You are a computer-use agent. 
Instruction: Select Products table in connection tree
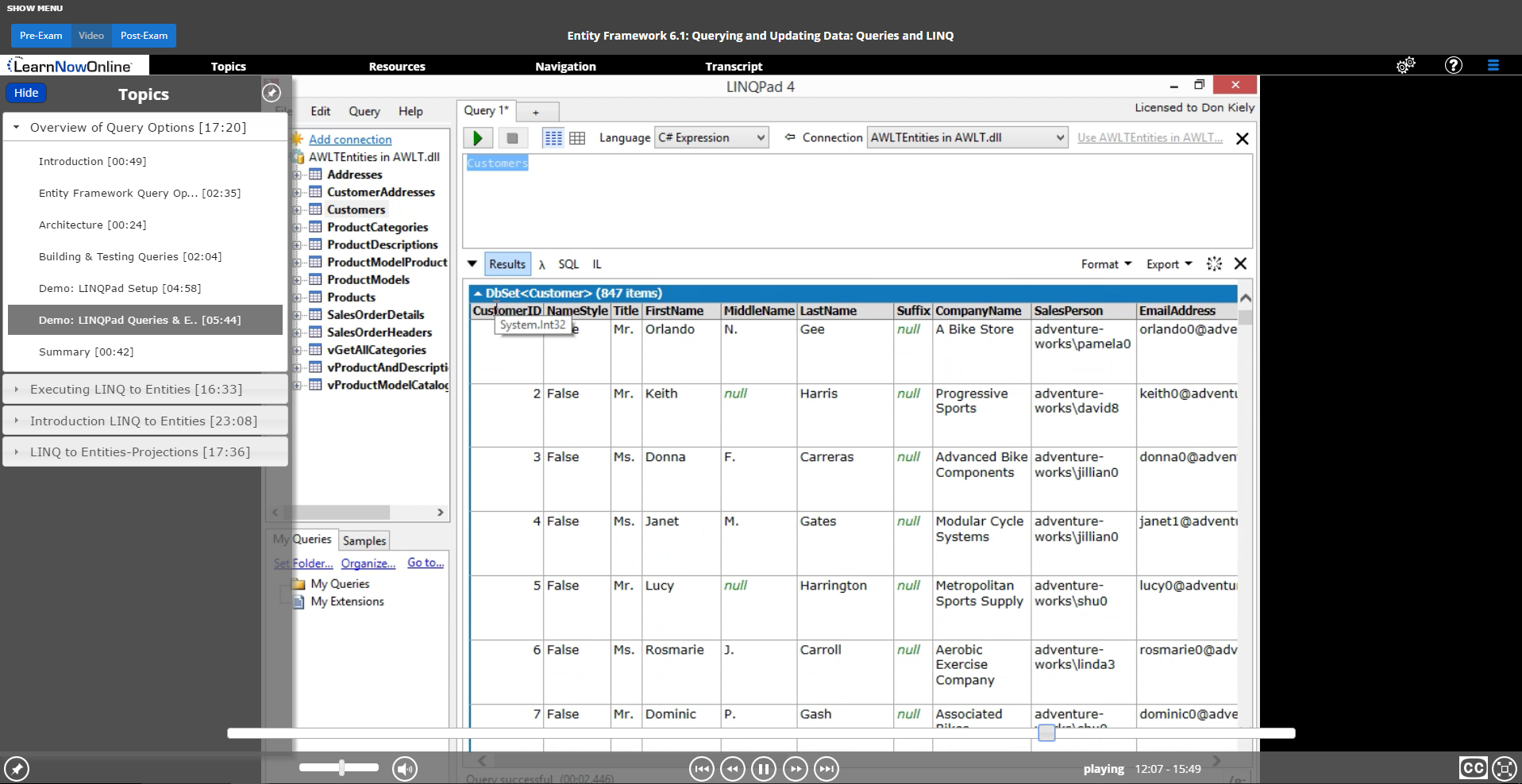pyautogui.click(x=351, y=298)
